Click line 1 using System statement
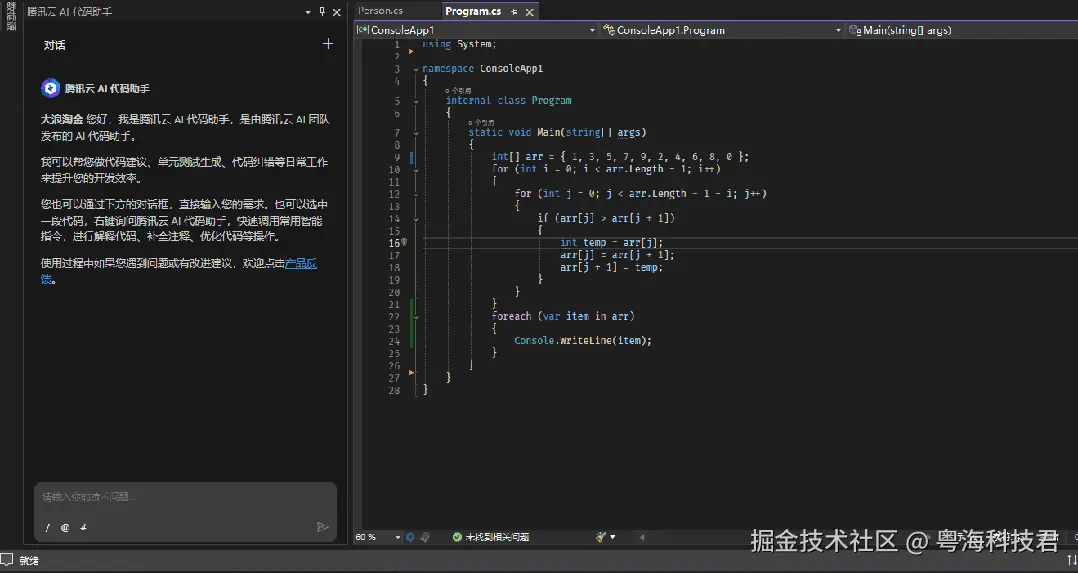Image resolution: width=1078 pixels, height=573 pixels. point(459,44)
